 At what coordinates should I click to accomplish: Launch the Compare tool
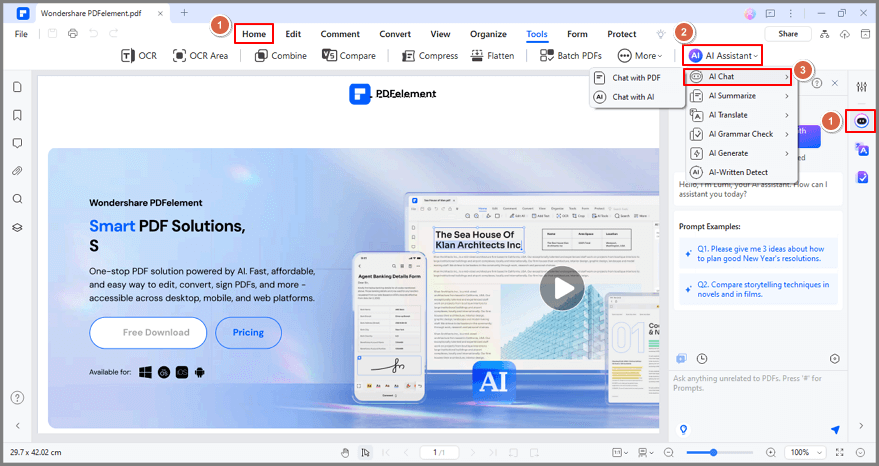(349, 56)
